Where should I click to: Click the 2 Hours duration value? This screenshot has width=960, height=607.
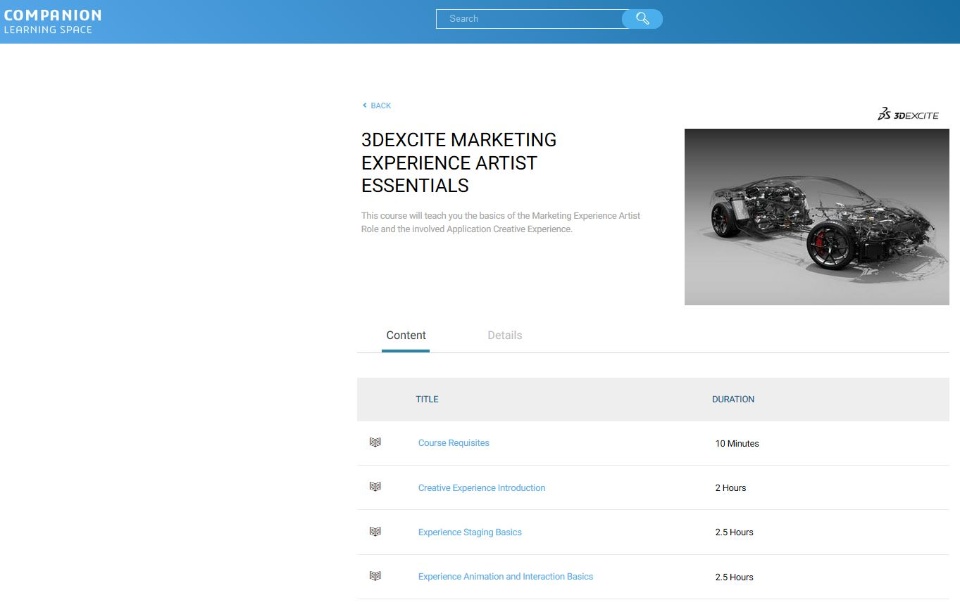(x=730, y=488)
